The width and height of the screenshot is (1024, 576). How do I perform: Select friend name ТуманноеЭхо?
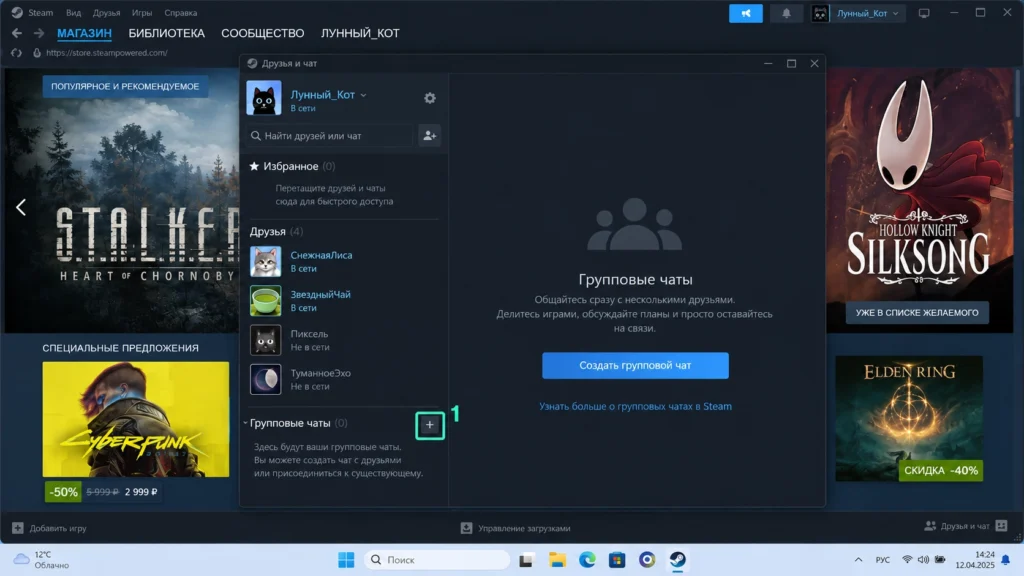click(321, 374)
